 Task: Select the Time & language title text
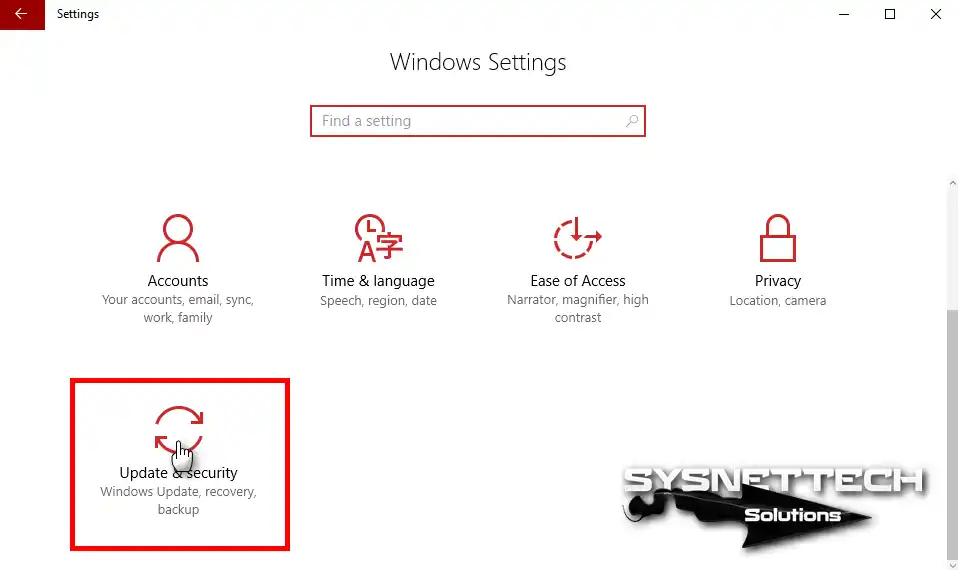[x=378, y=281]
